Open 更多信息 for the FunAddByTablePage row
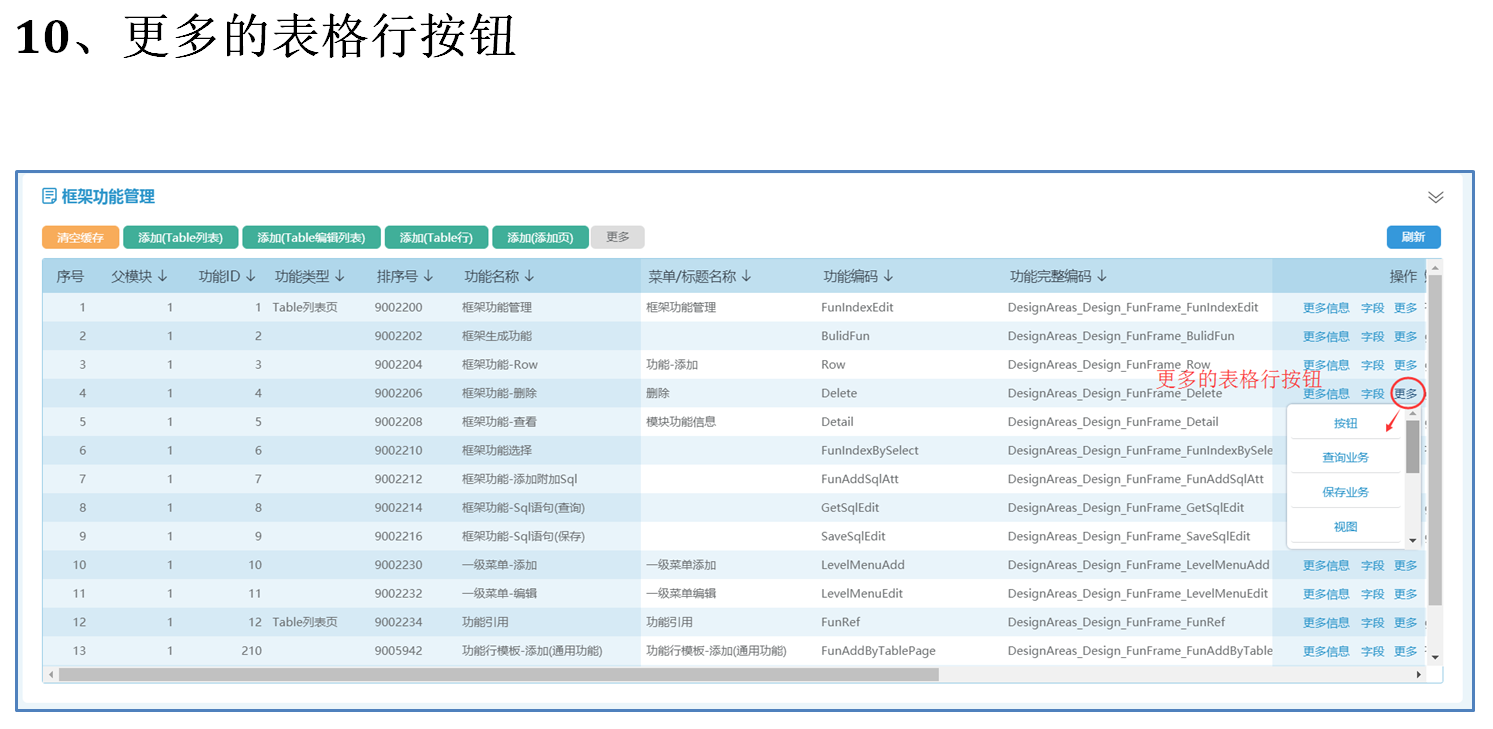Screen dimensions: 1493x729 coord(1326,652)
